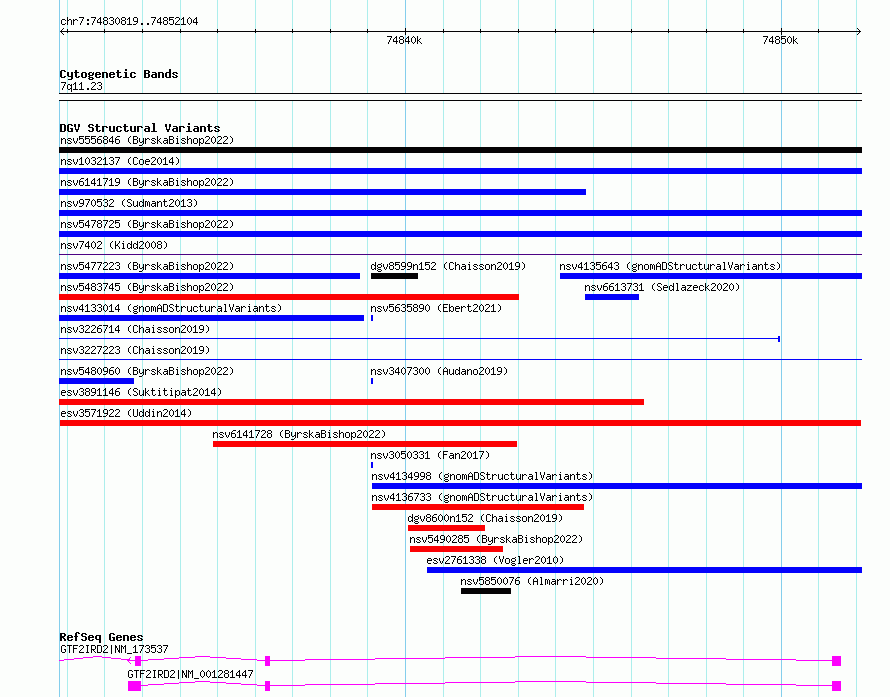
Task: Click the GTF2IRD2|NM_001281447 gene label
Action: [x=190, y=674]
